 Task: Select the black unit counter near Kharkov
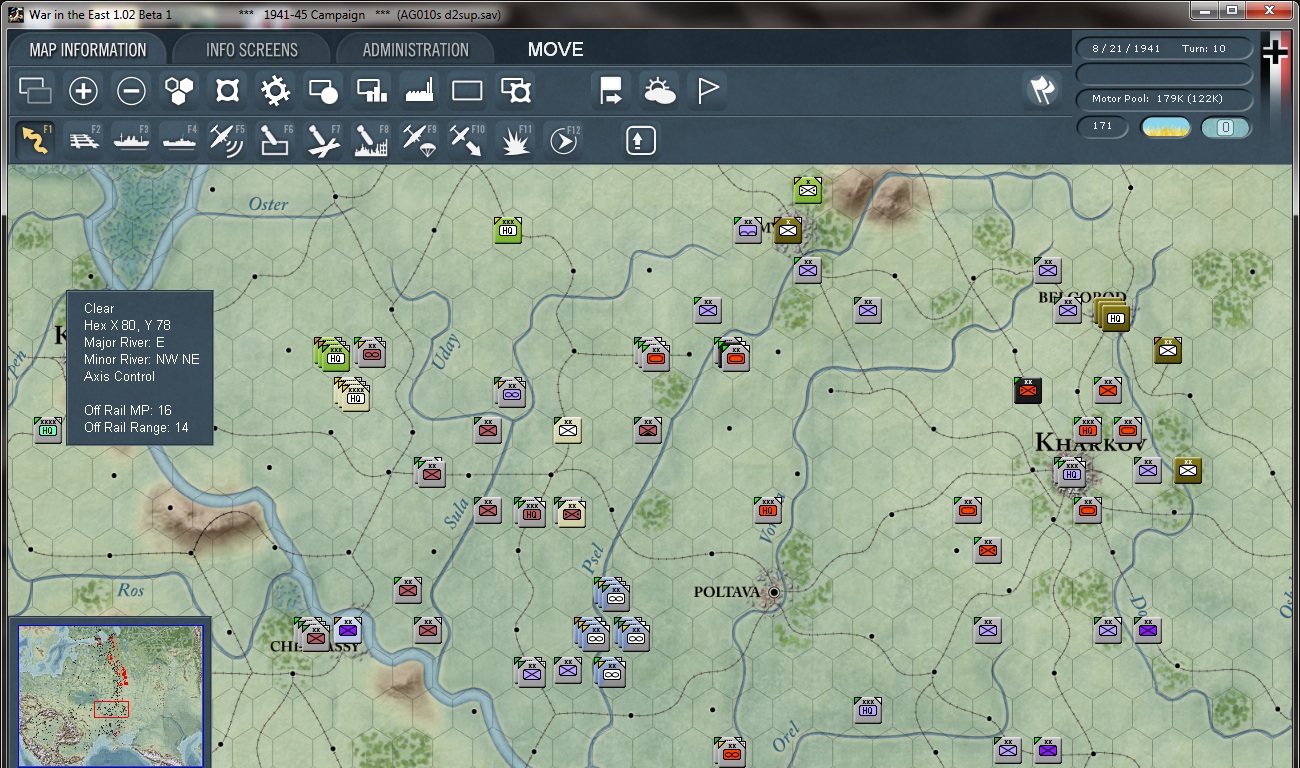[1028, 390]
